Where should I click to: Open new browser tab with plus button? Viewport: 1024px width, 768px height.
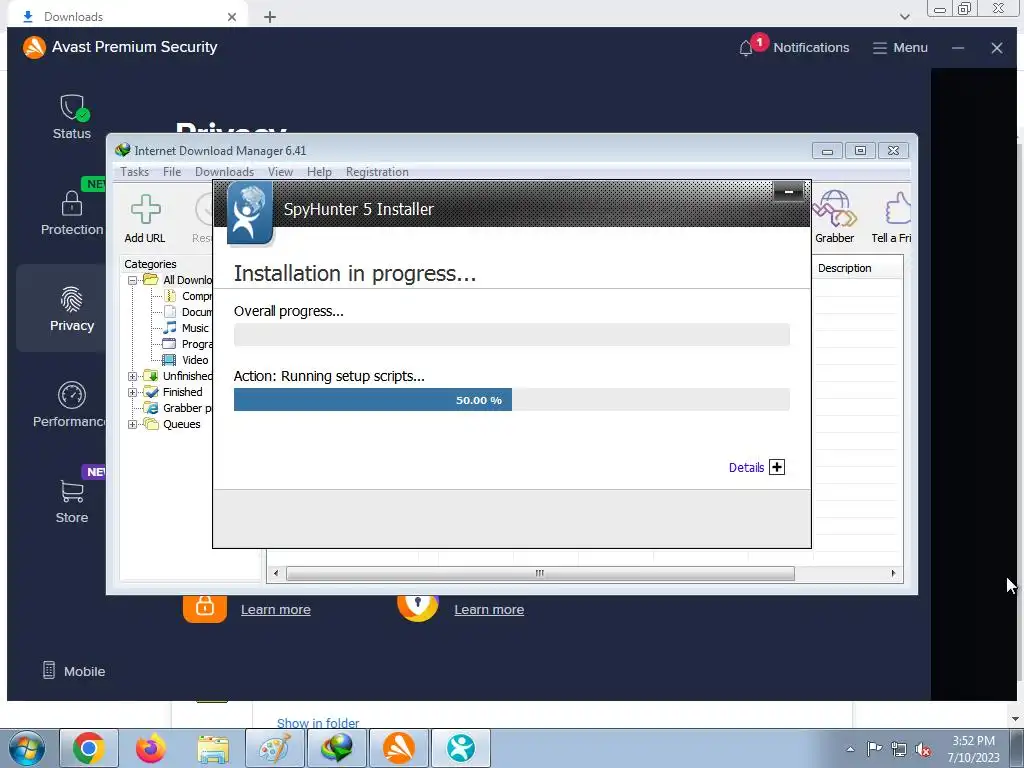270,17
